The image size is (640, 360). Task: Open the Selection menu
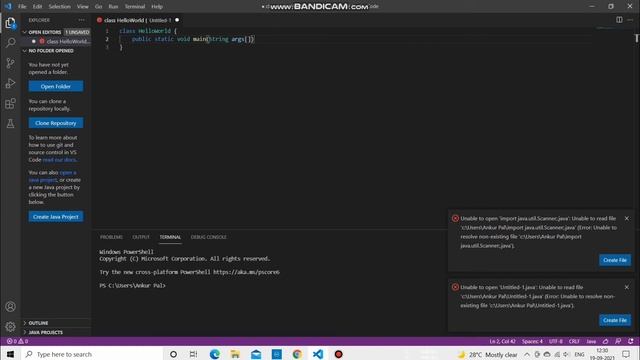pos(59,7)
